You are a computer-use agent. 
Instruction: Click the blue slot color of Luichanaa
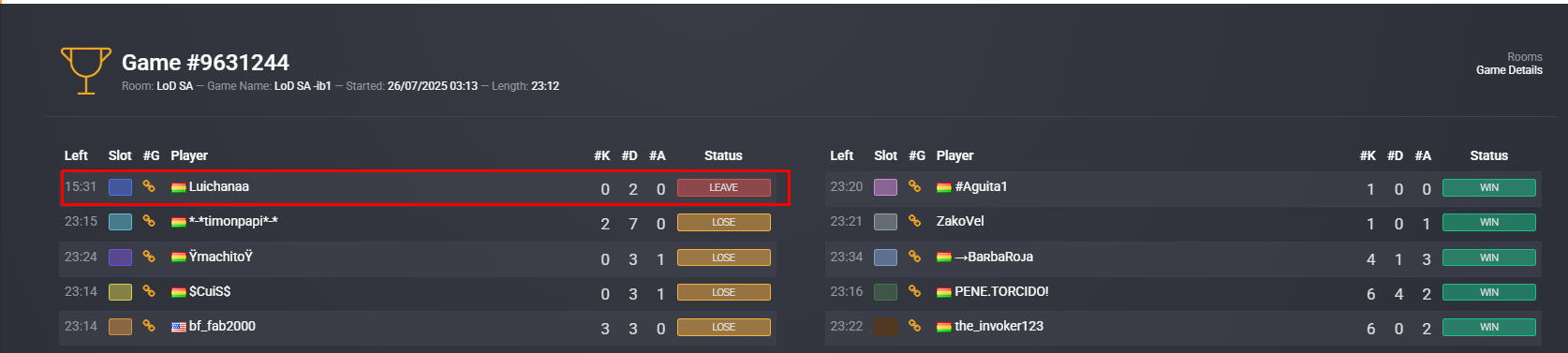(x=120, y=186)
